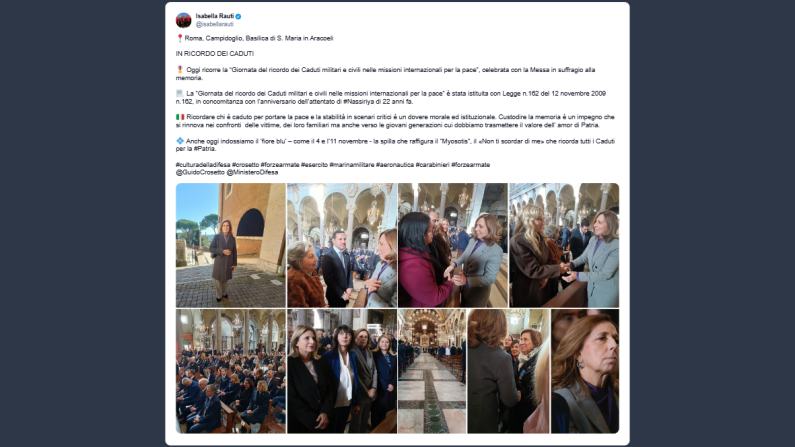This screenshot has width=795, height=447.
Task: Open the photo of the marble church aisle
Action: point(432,371)
